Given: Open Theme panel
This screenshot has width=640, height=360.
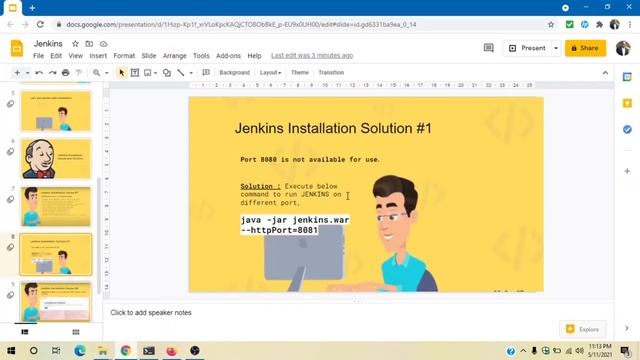Looking at the screenshot, I should pos(300,73).
